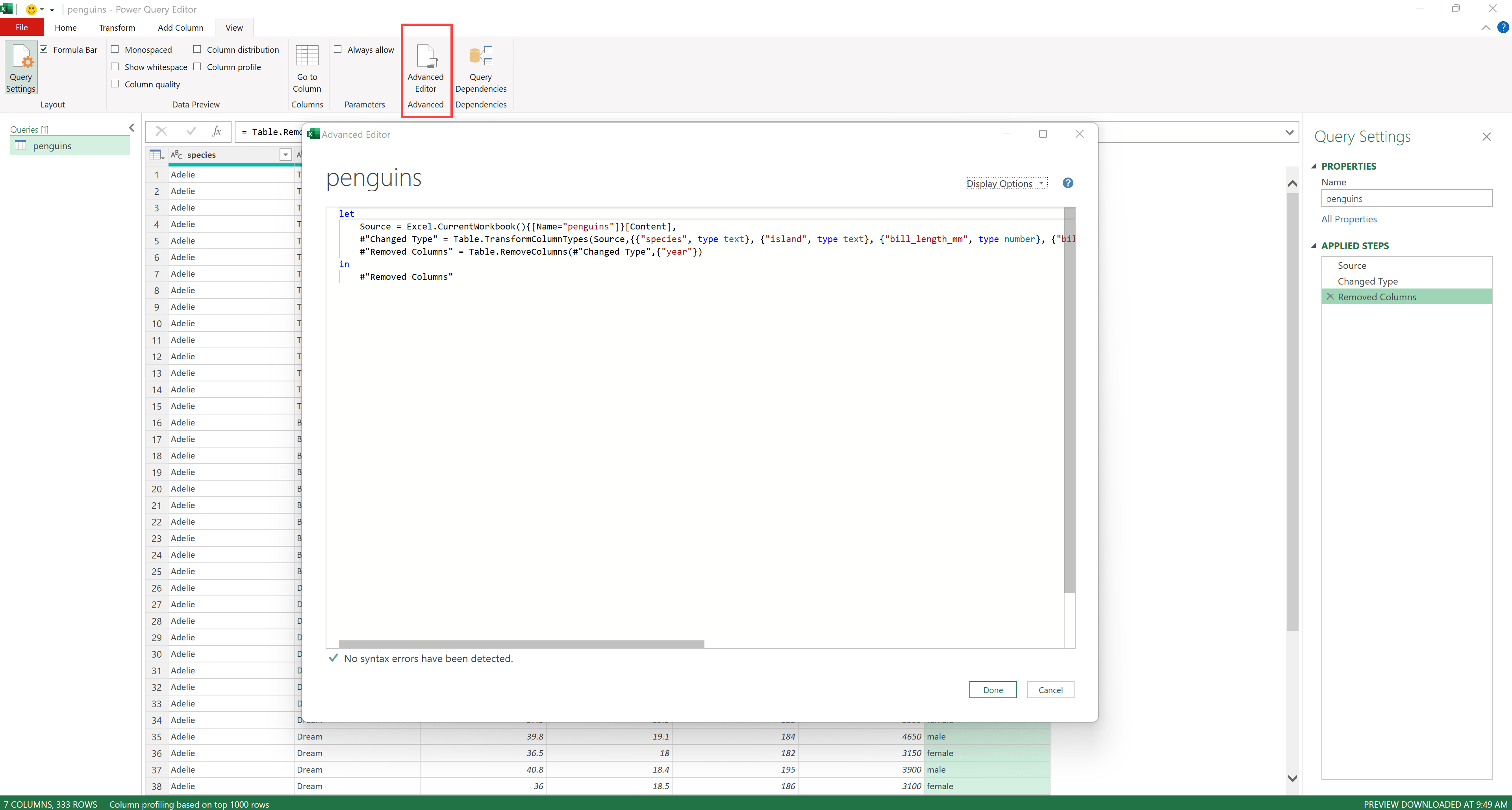Confirm the formula with the checkmark icon
1512x810 pixels.
(191, 131)
